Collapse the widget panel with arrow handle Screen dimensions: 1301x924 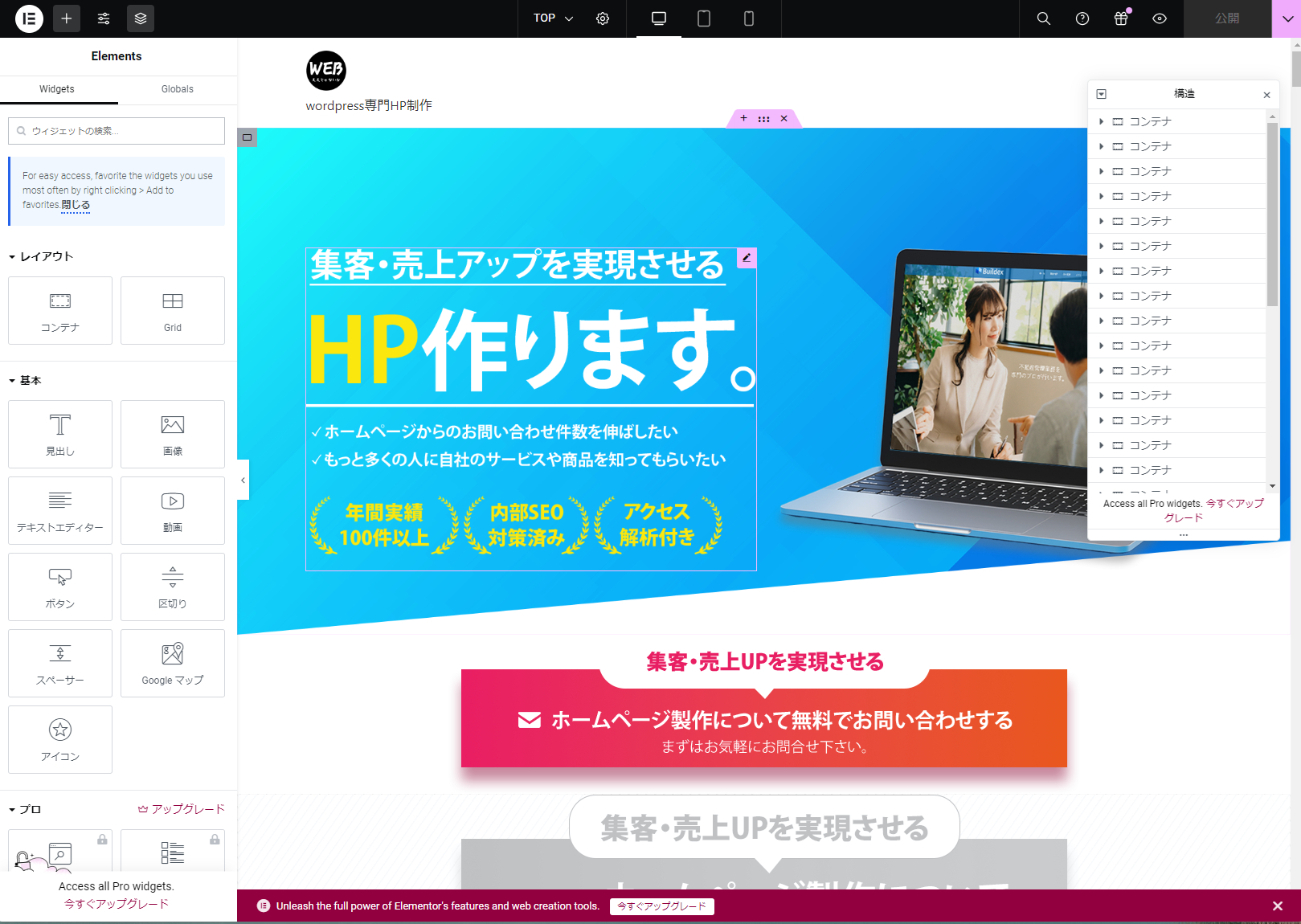(243, 480)
